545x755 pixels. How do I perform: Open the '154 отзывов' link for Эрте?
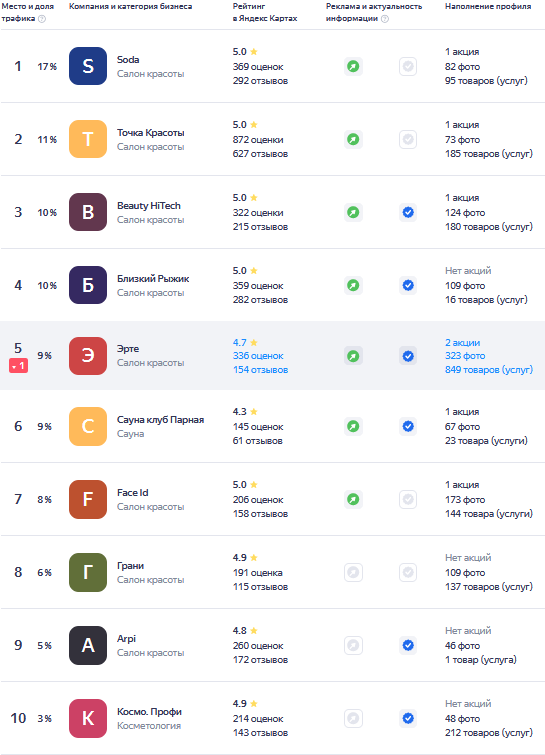(x=260, y=370)
